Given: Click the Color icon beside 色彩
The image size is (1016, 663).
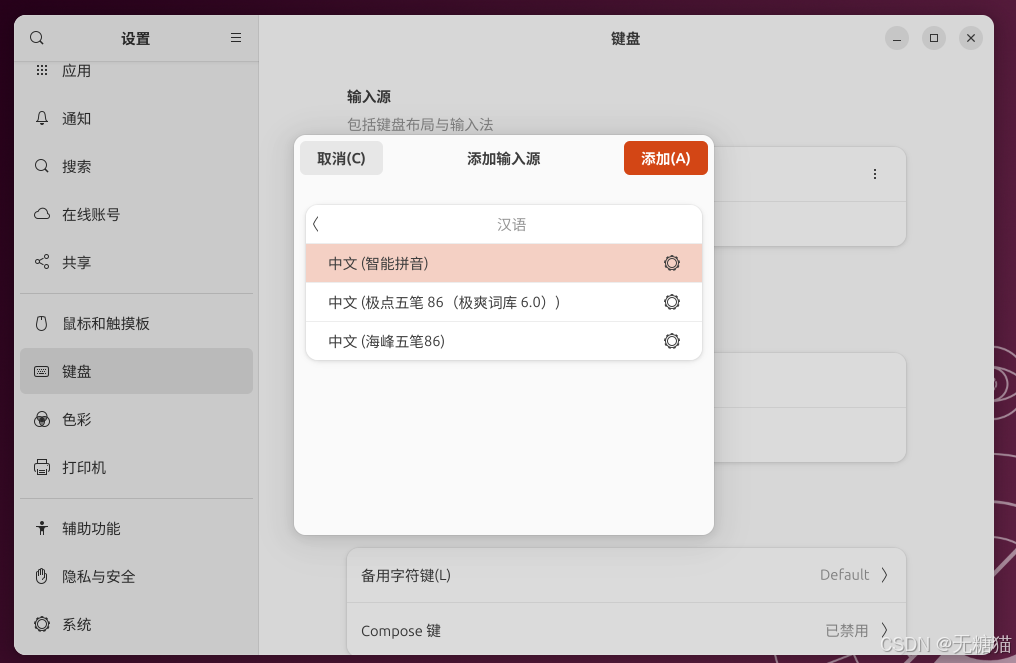Looking at the screenshot, I should coord(41,419).
